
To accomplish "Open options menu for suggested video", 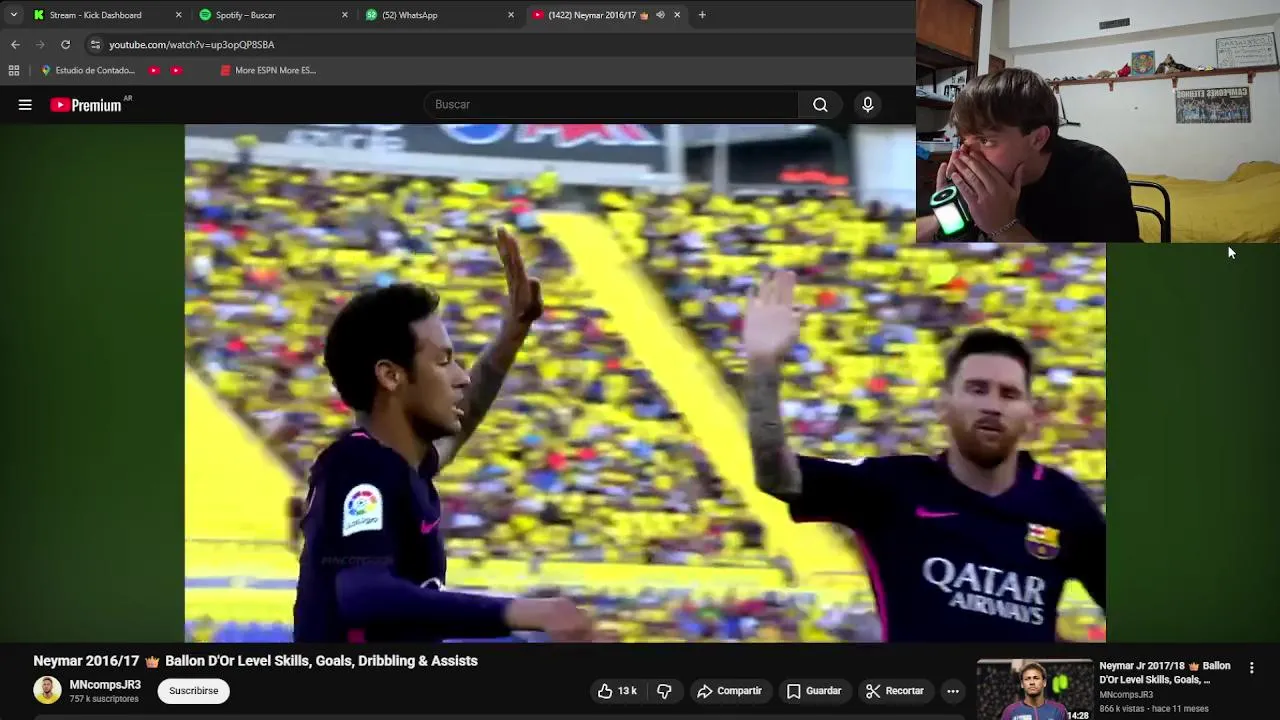I will click(1251, 668).
